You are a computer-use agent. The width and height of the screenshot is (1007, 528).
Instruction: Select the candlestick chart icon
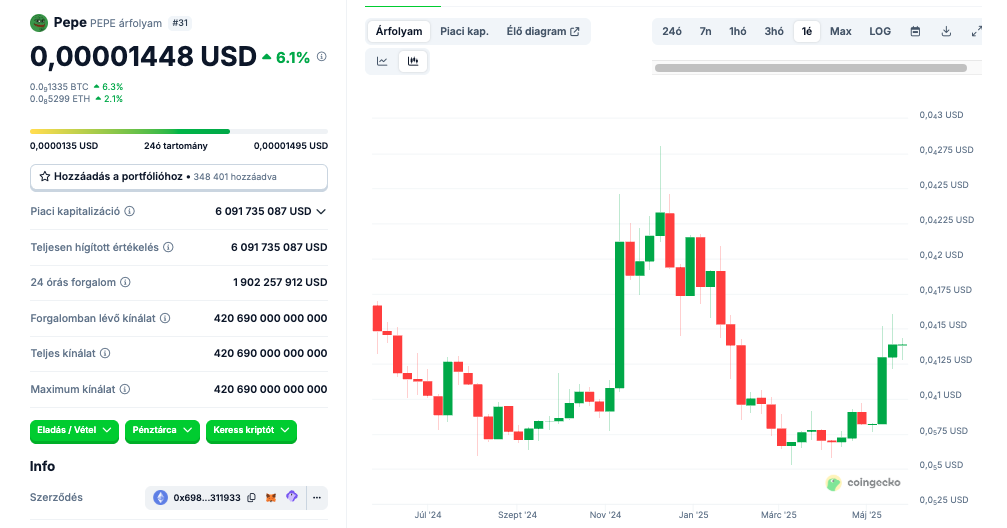coord(412,61)
